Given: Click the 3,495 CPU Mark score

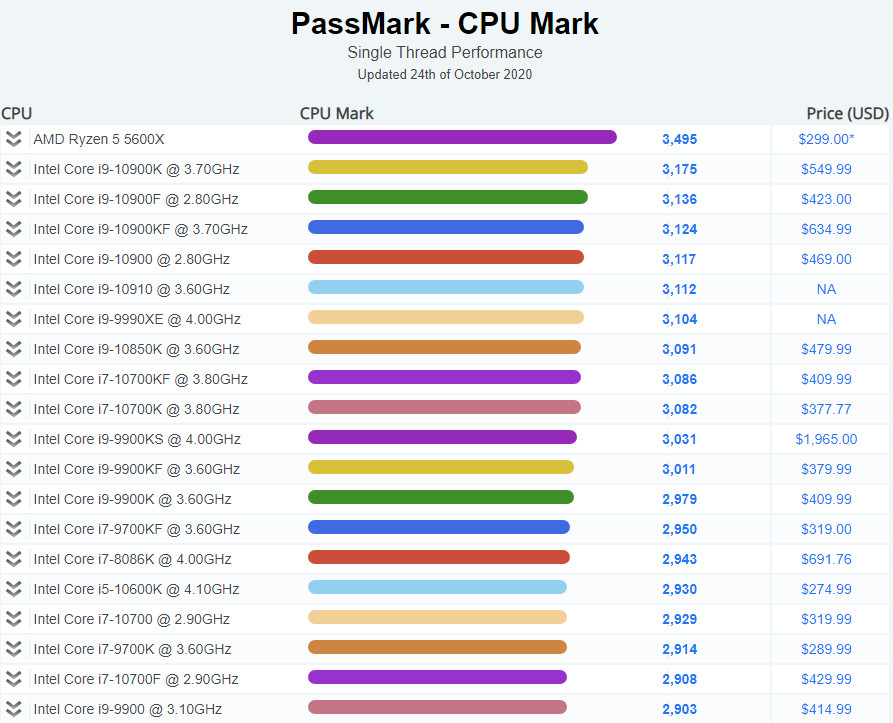Looking at the screenshot, I should (x=679, y=139).
